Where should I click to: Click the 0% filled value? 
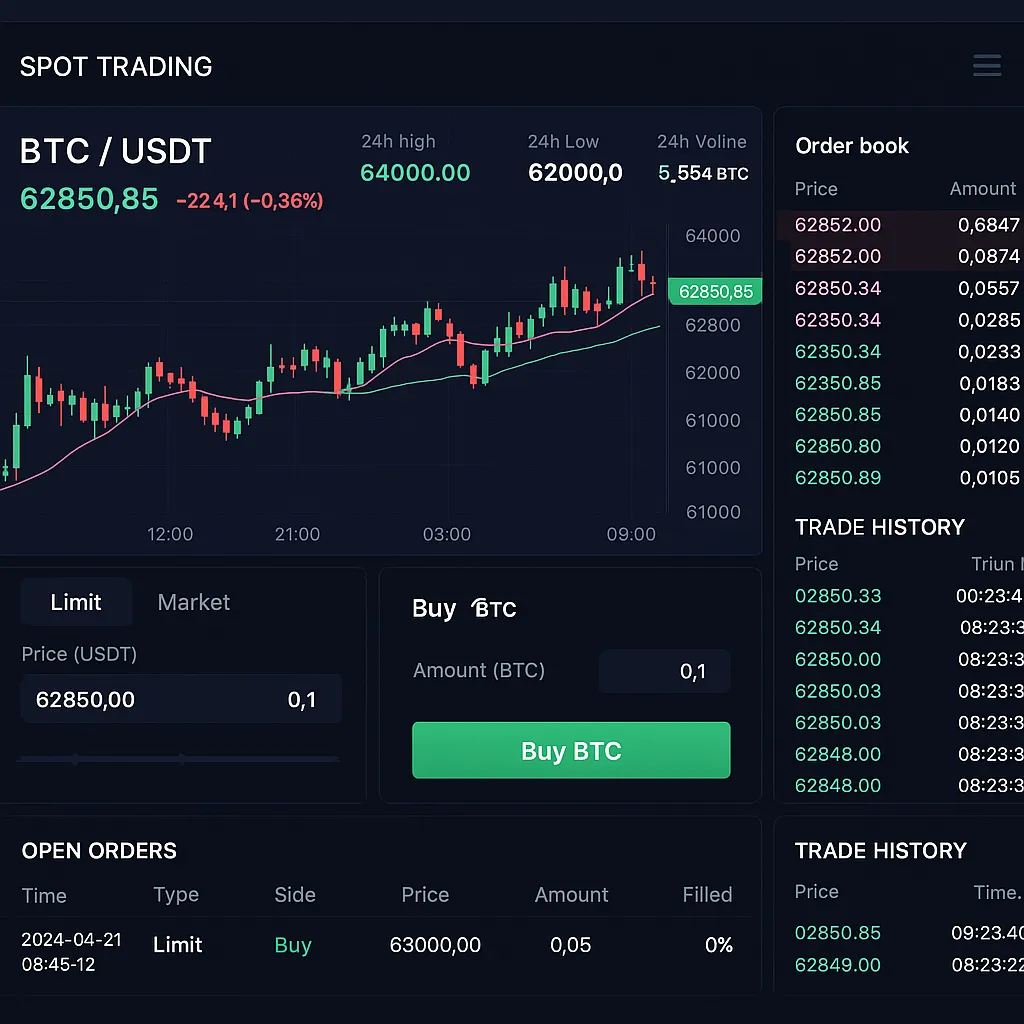tap(718, 945)
